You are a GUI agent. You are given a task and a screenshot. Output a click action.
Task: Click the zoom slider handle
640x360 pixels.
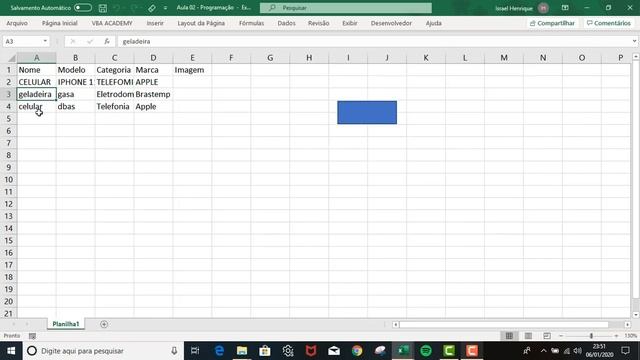(x=591, y=336)
